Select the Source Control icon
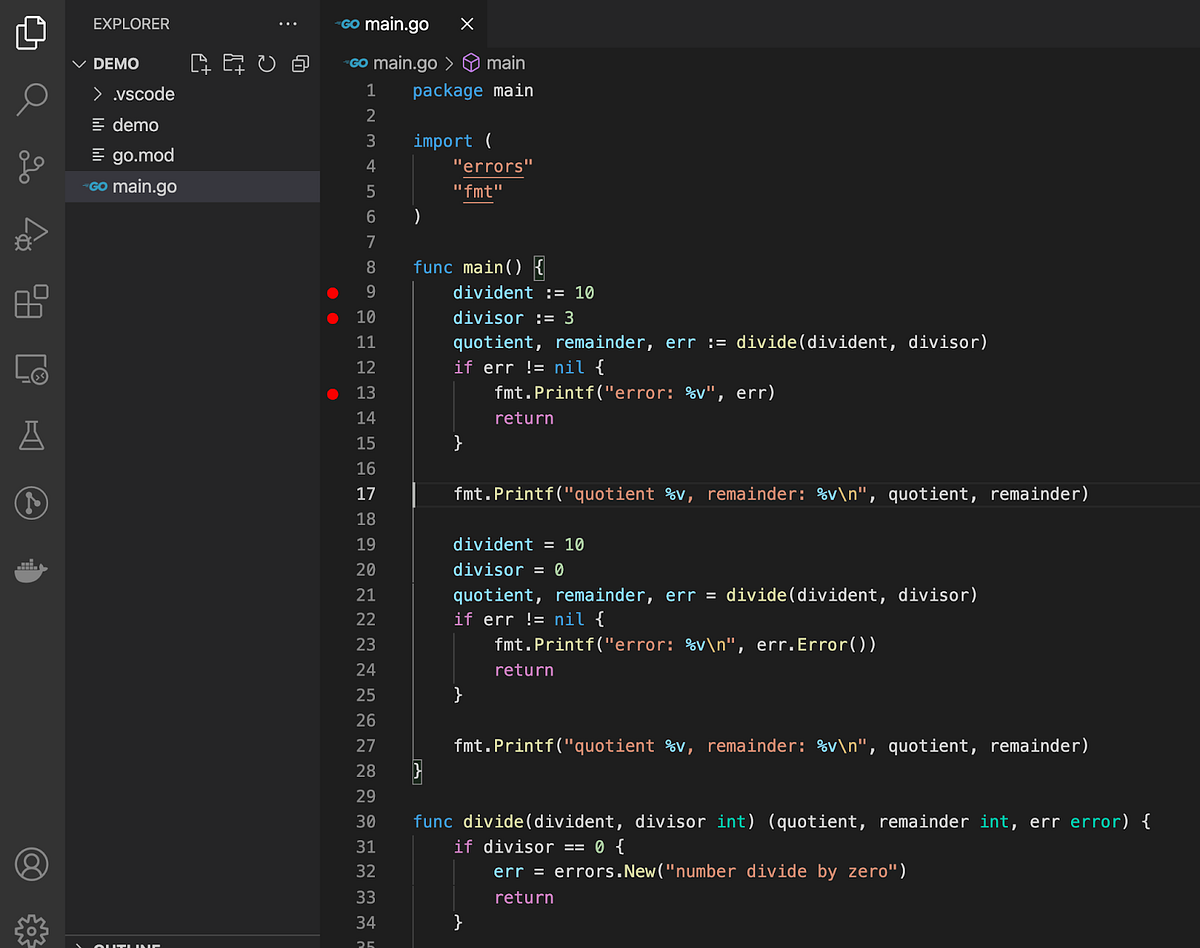This screenshot has width=1200, height=948. (x=31, y=167)
